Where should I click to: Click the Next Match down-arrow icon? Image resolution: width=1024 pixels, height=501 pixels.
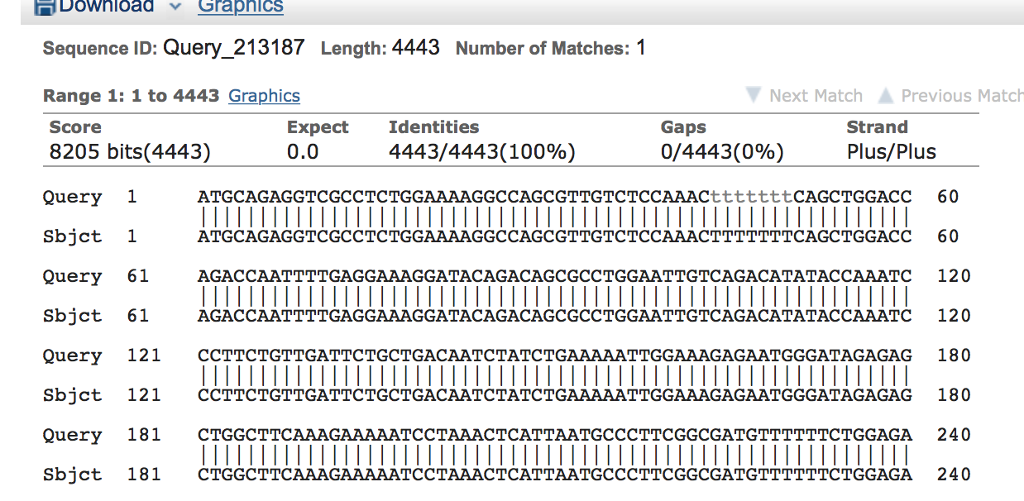pyautogui.click(x=754, y=96)
